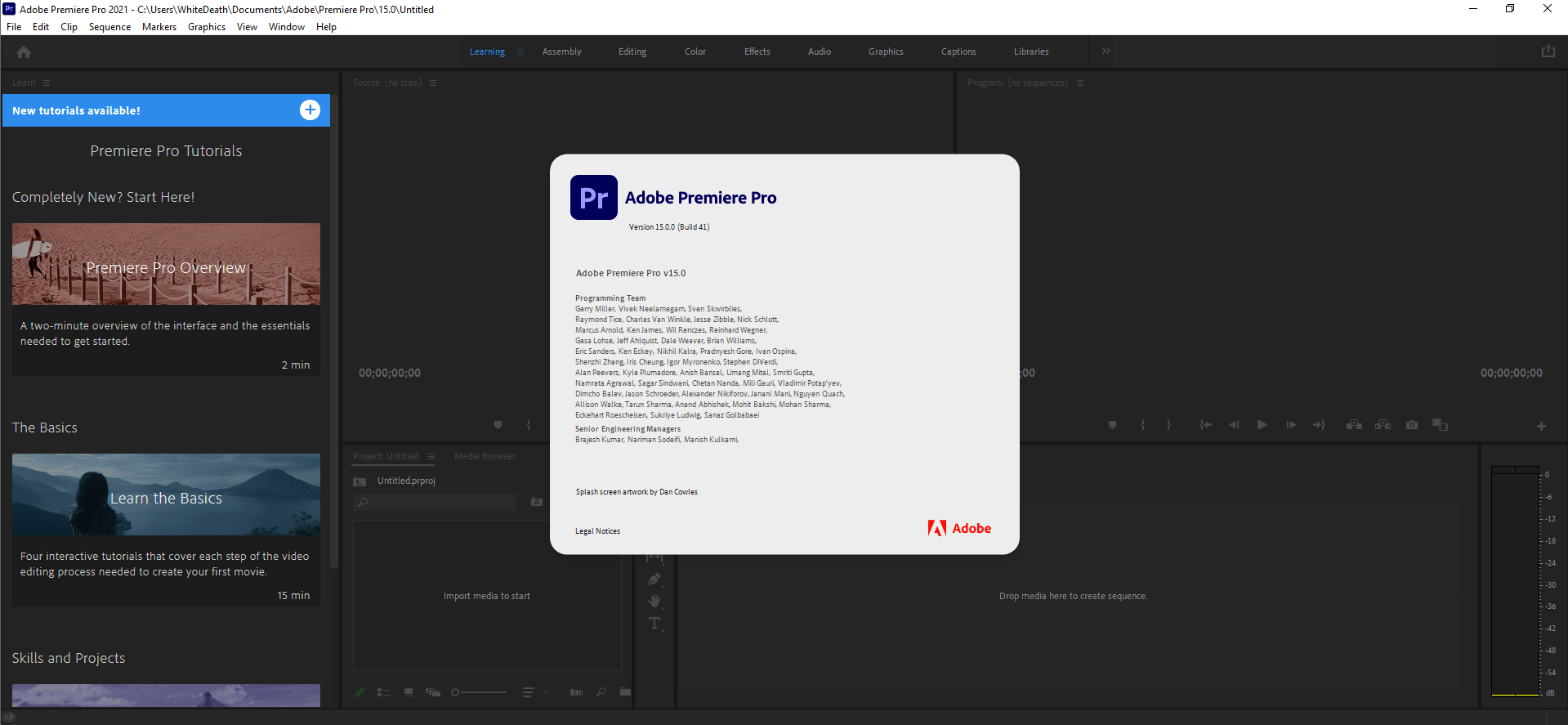Click the Legal Notices link

597,531
